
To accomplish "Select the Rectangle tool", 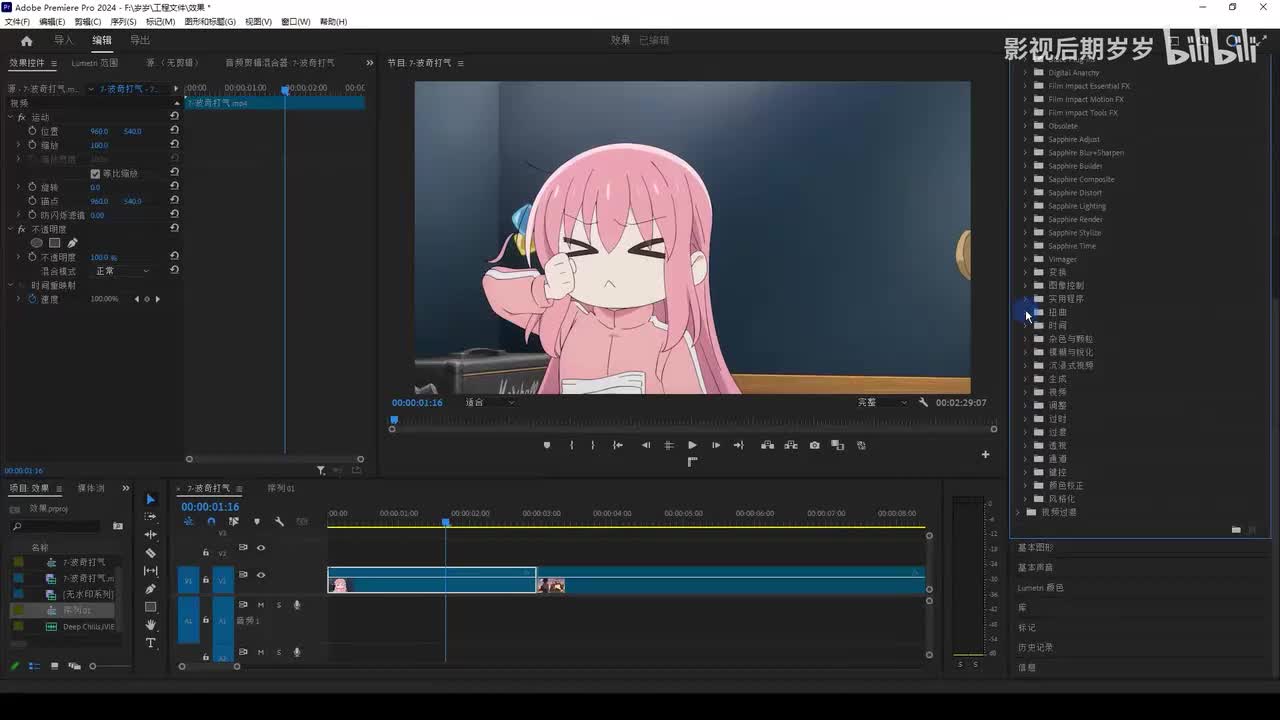I will coord(151,607).
